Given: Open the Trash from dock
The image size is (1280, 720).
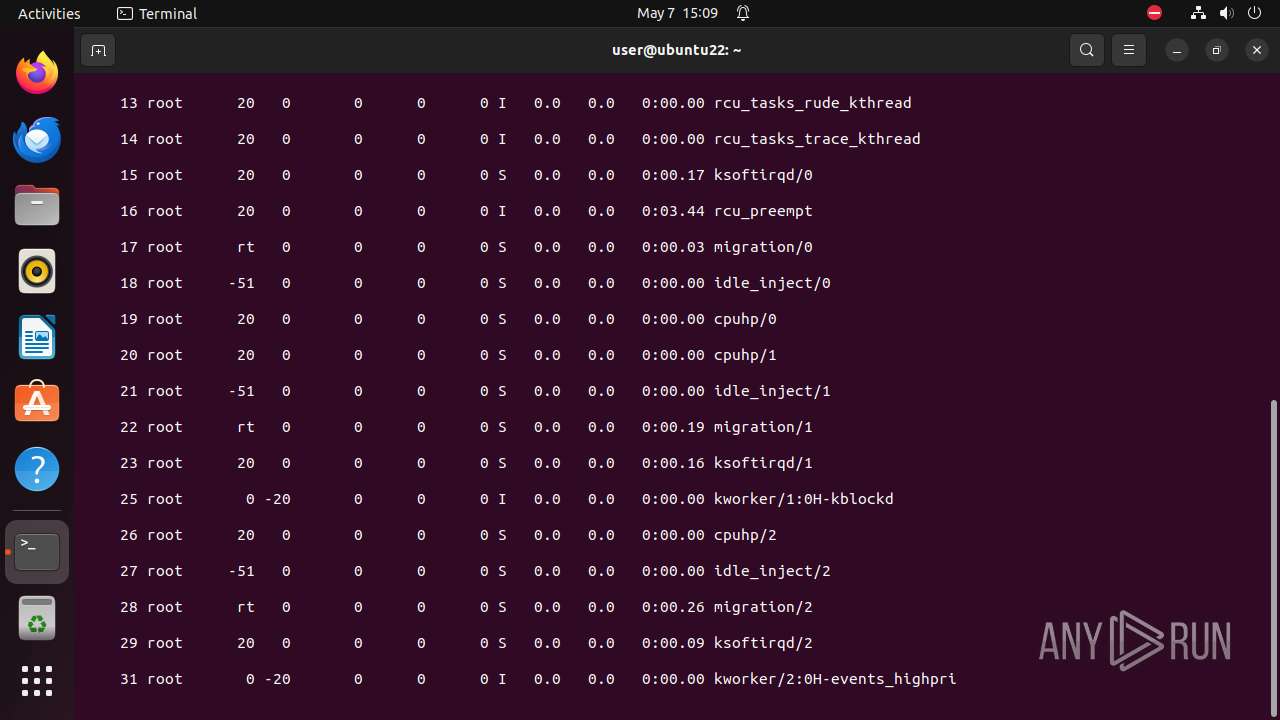Looking at the screenshot, I should coord(37,618).
